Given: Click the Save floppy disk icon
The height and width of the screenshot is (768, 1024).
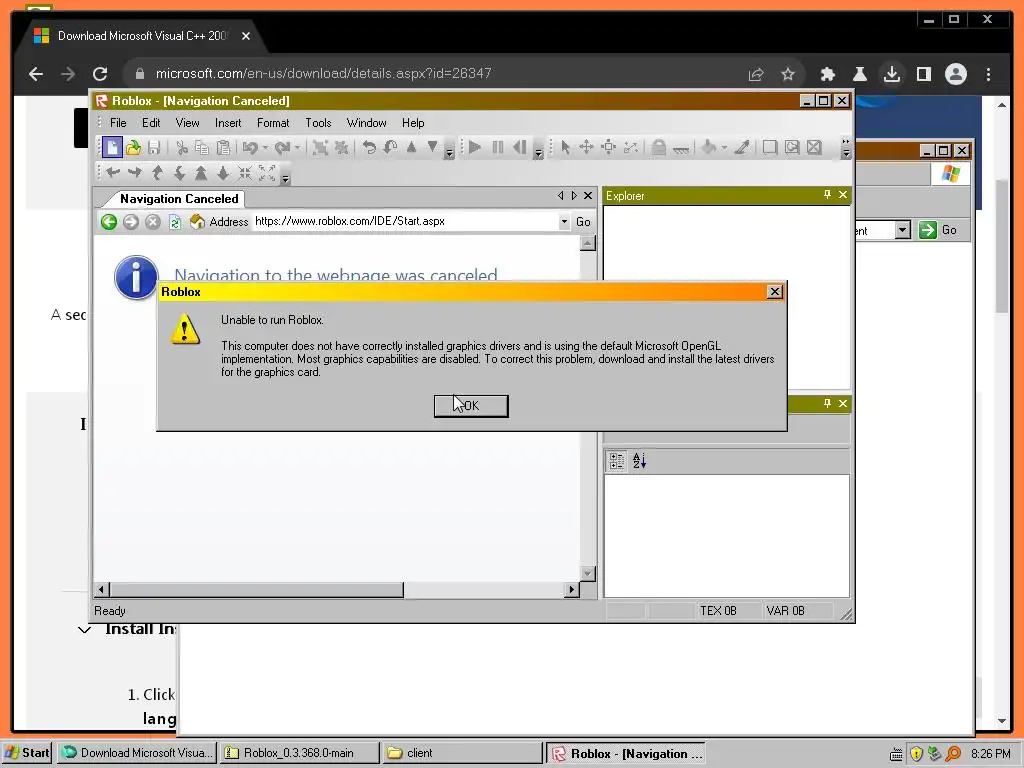Looking at the screenshot, I should pyautogui.click(x=154, y=148).
